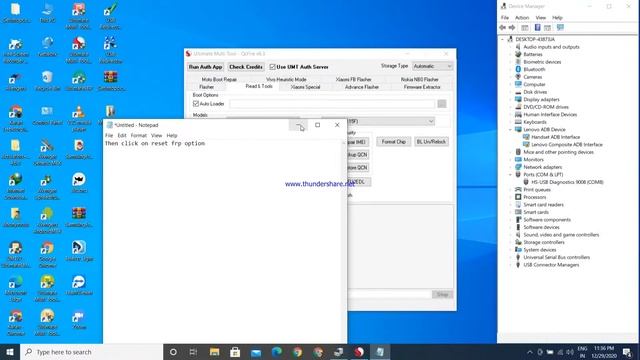Open the Models dropdown arrow in UMT window
Viewport: 640px width, 360px height.
pyautogui.click(x=431, y=121)
